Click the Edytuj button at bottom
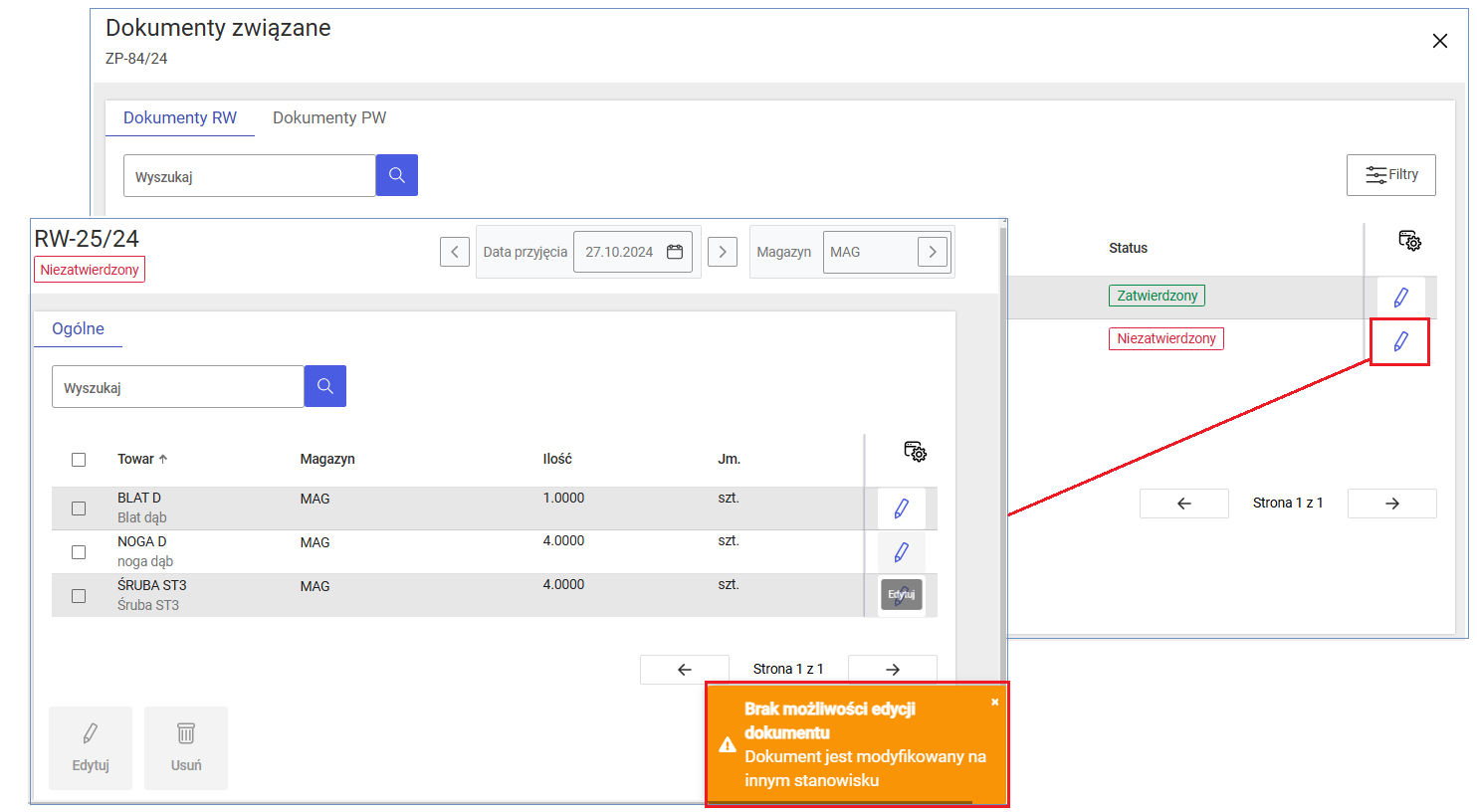Viewport: 1477px width, 812px height. [x=91, y=748]
